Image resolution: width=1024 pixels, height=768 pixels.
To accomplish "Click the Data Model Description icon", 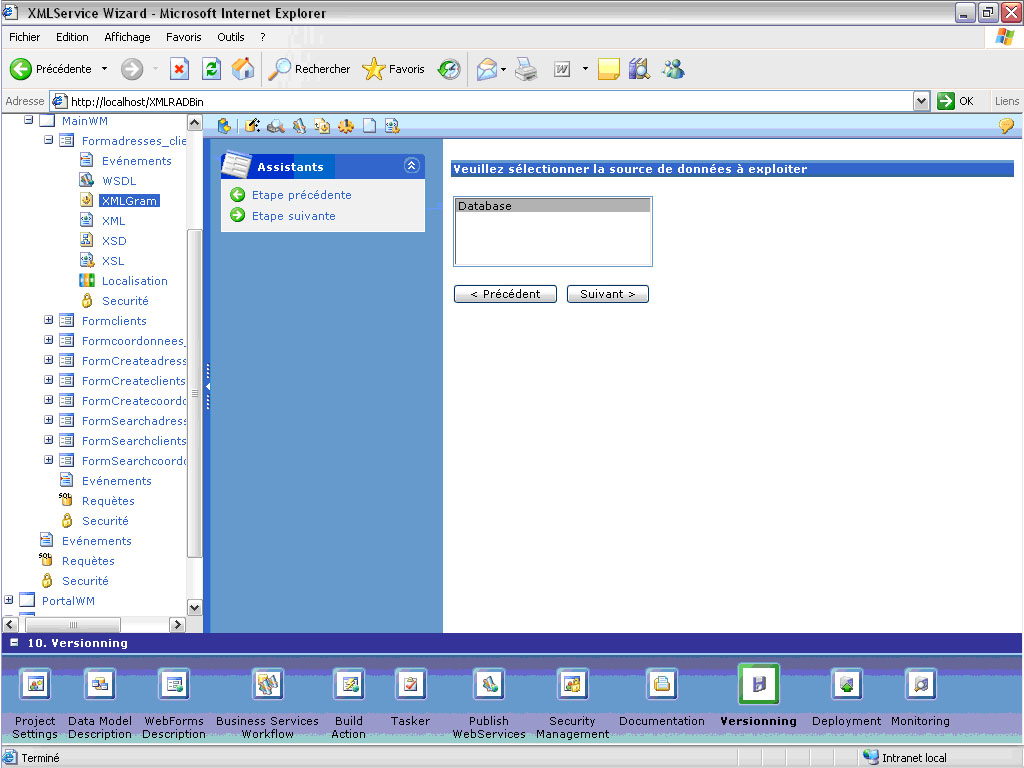I will pos(100,684).
